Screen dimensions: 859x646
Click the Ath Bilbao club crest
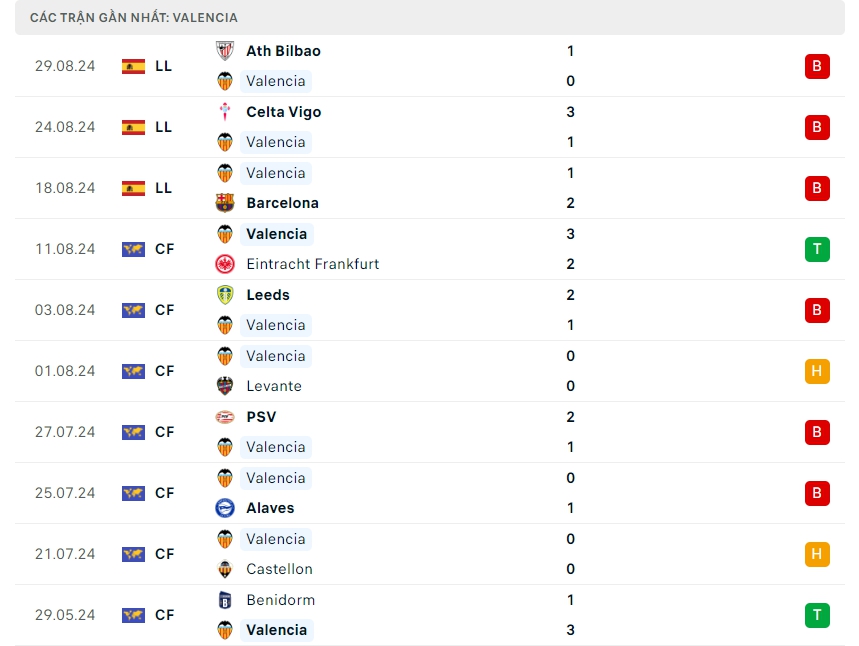click(225, 51)
